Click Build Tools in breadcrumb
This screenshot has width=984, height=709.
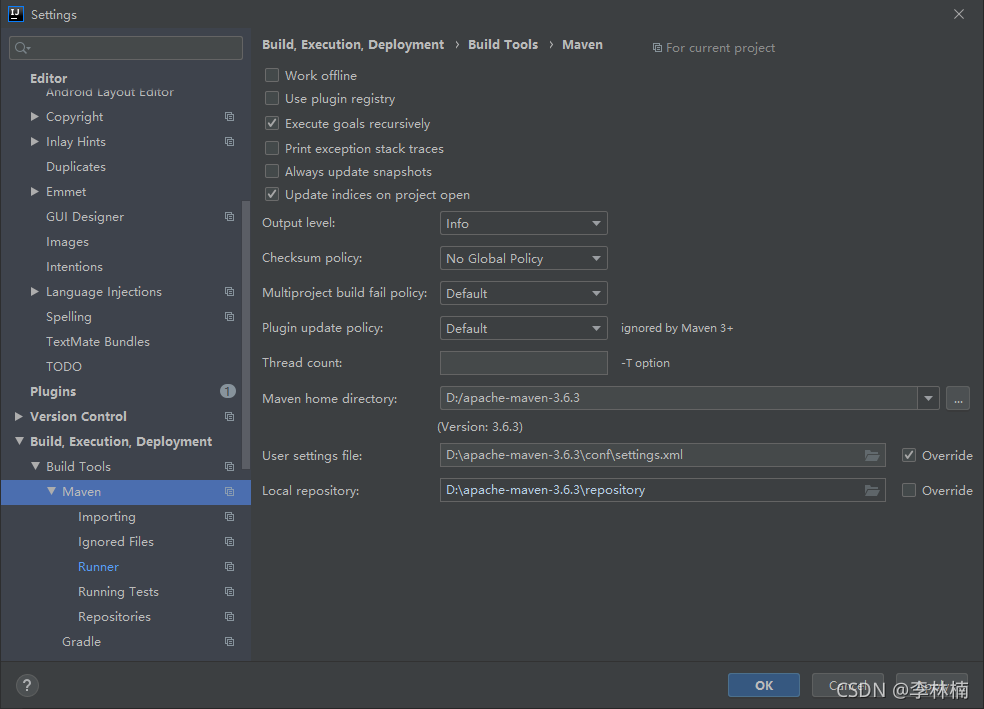pyautogui.click(x=503, y=45)
